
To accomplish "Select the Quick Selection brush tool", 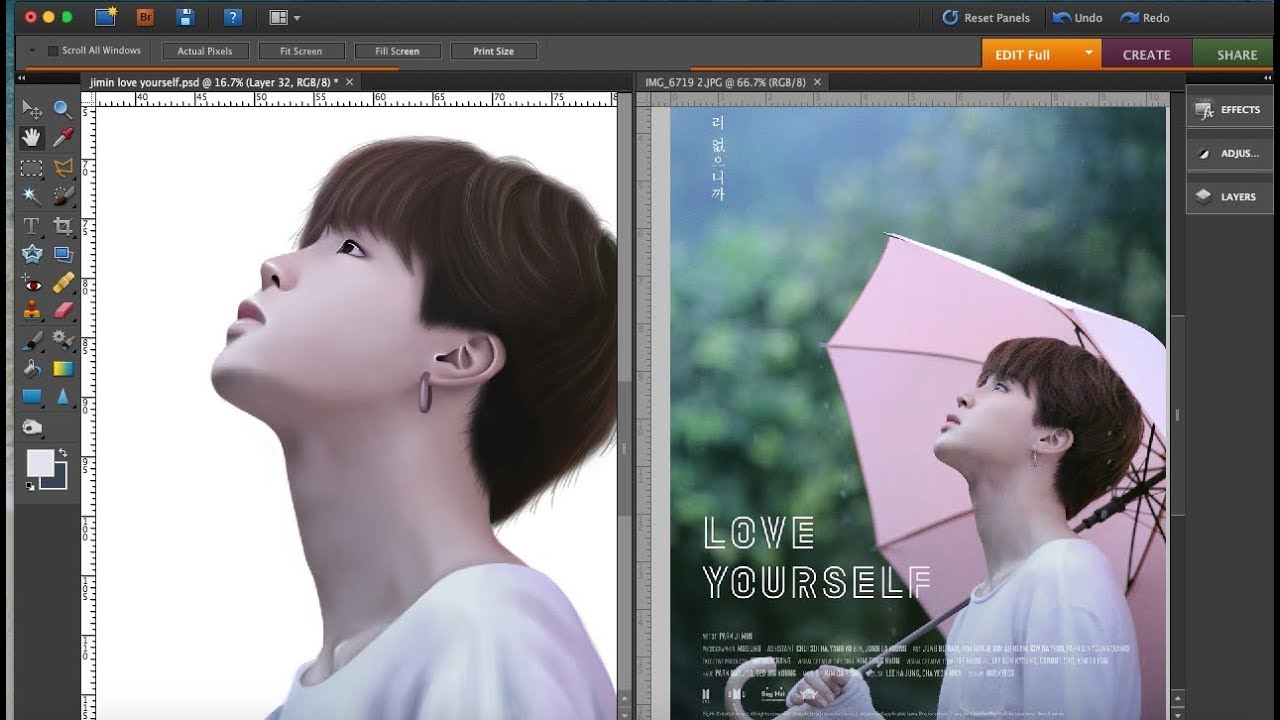I will [63, 196].
